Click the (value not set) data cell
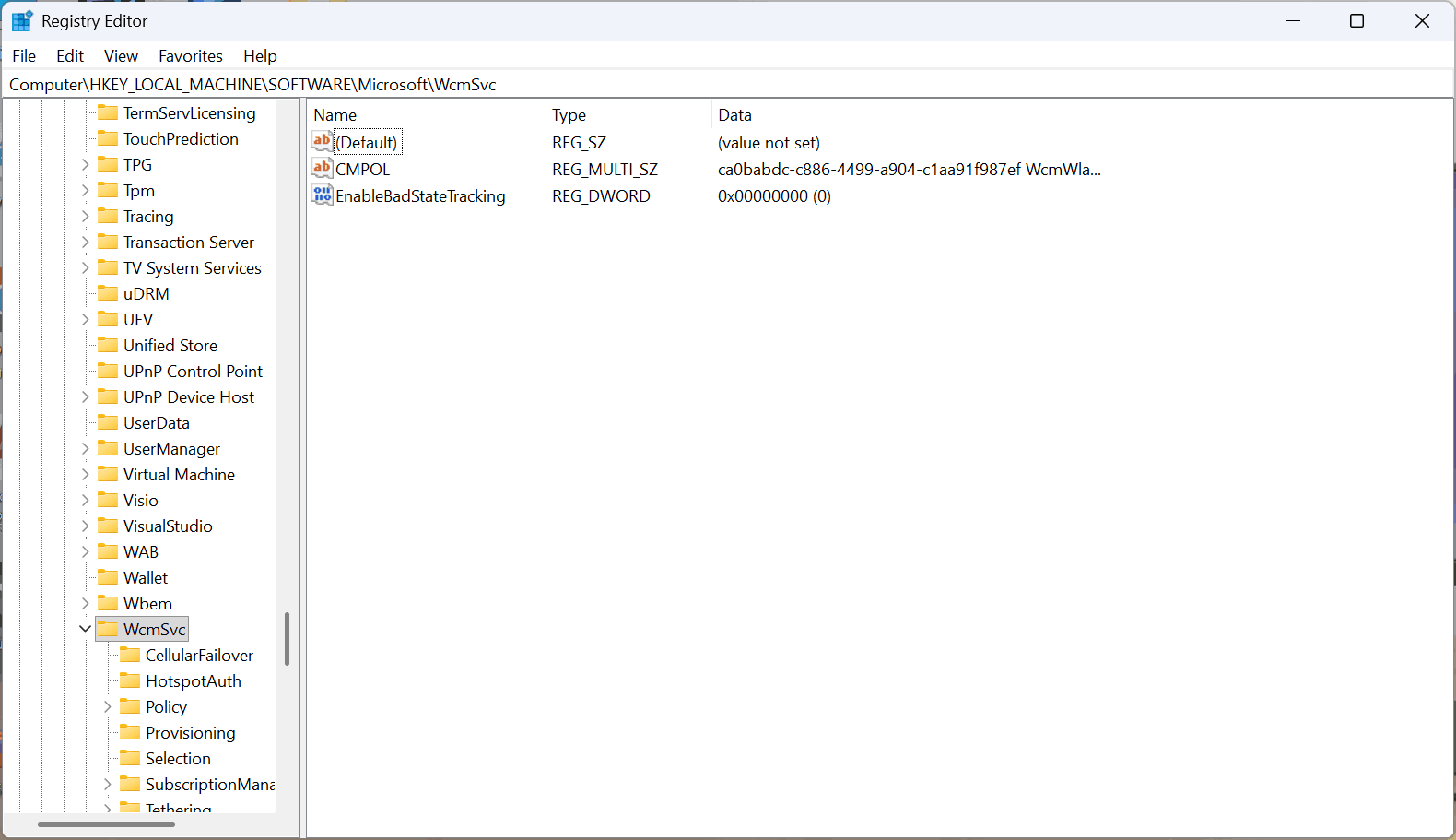The width and height of the screenshot is (1456, 840). tap(769, 143)
